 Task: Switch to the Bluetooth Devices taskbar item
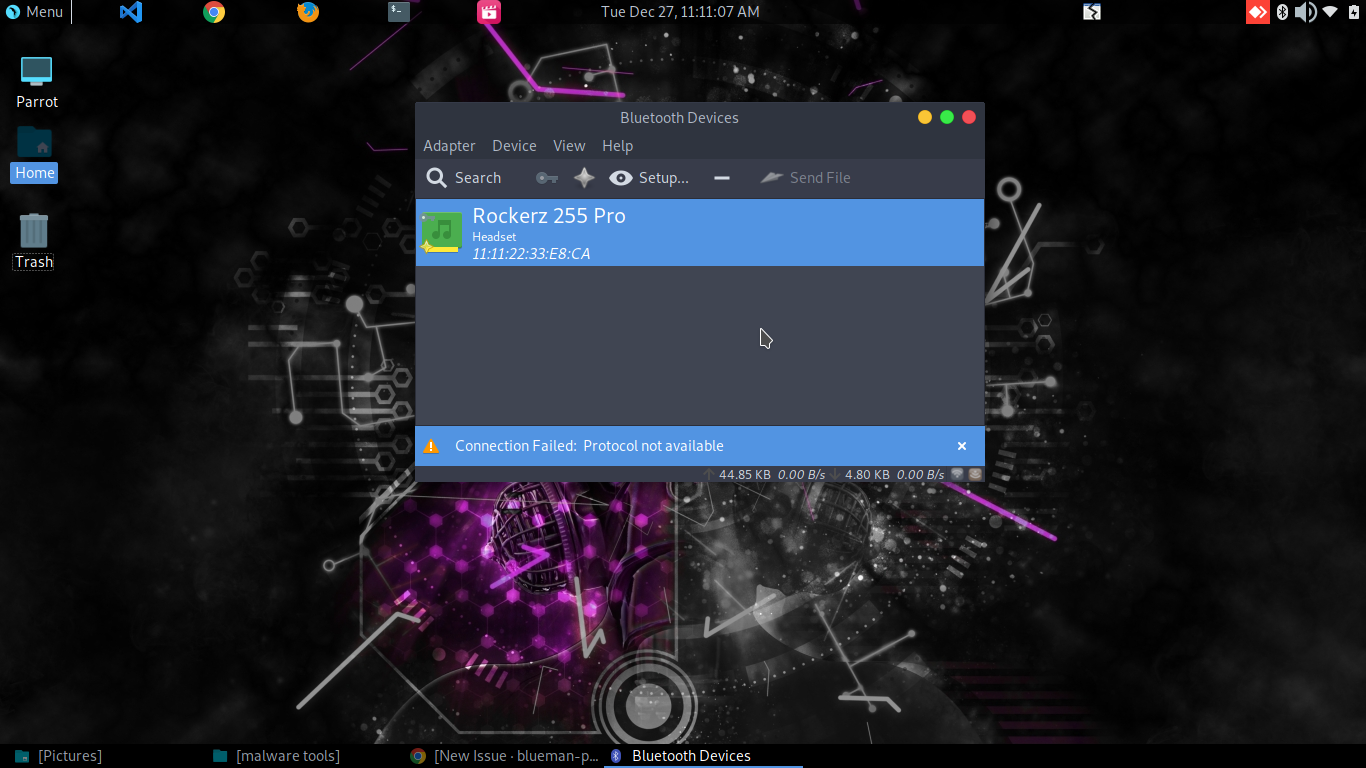point(690,756)
